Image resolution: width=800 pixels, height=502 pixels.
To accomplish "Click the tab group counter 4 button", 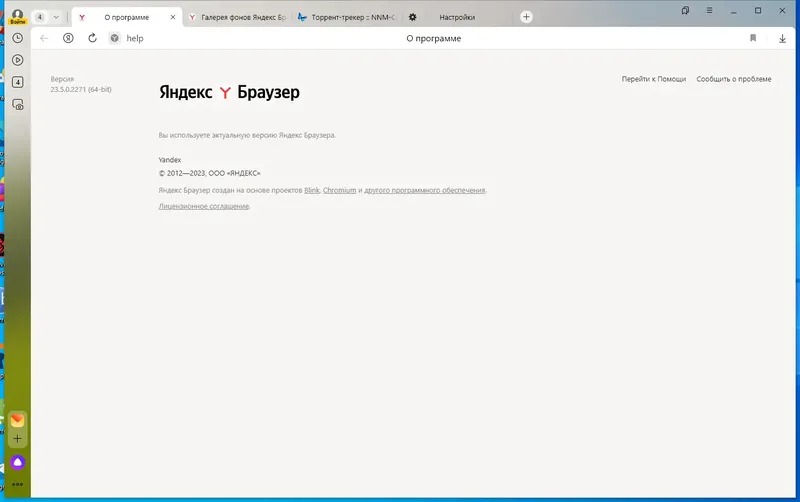I will coord(40,17).
